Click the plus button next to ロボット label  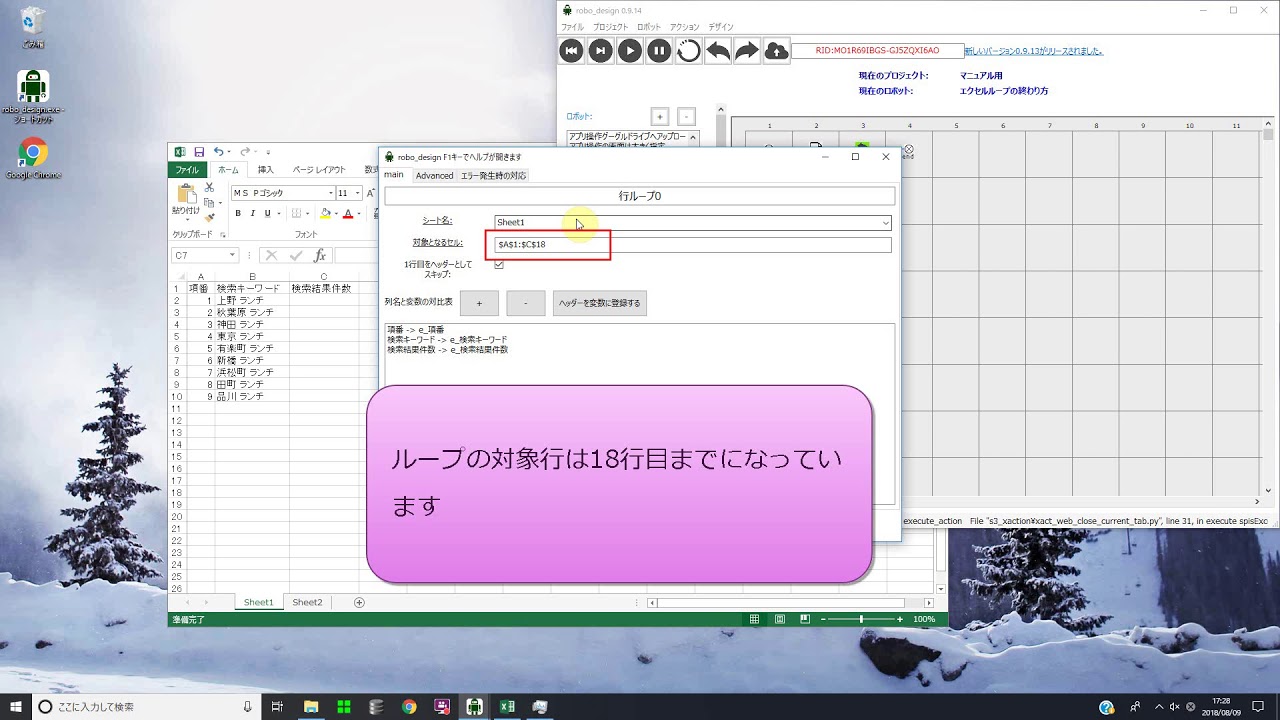click(659, 116)
